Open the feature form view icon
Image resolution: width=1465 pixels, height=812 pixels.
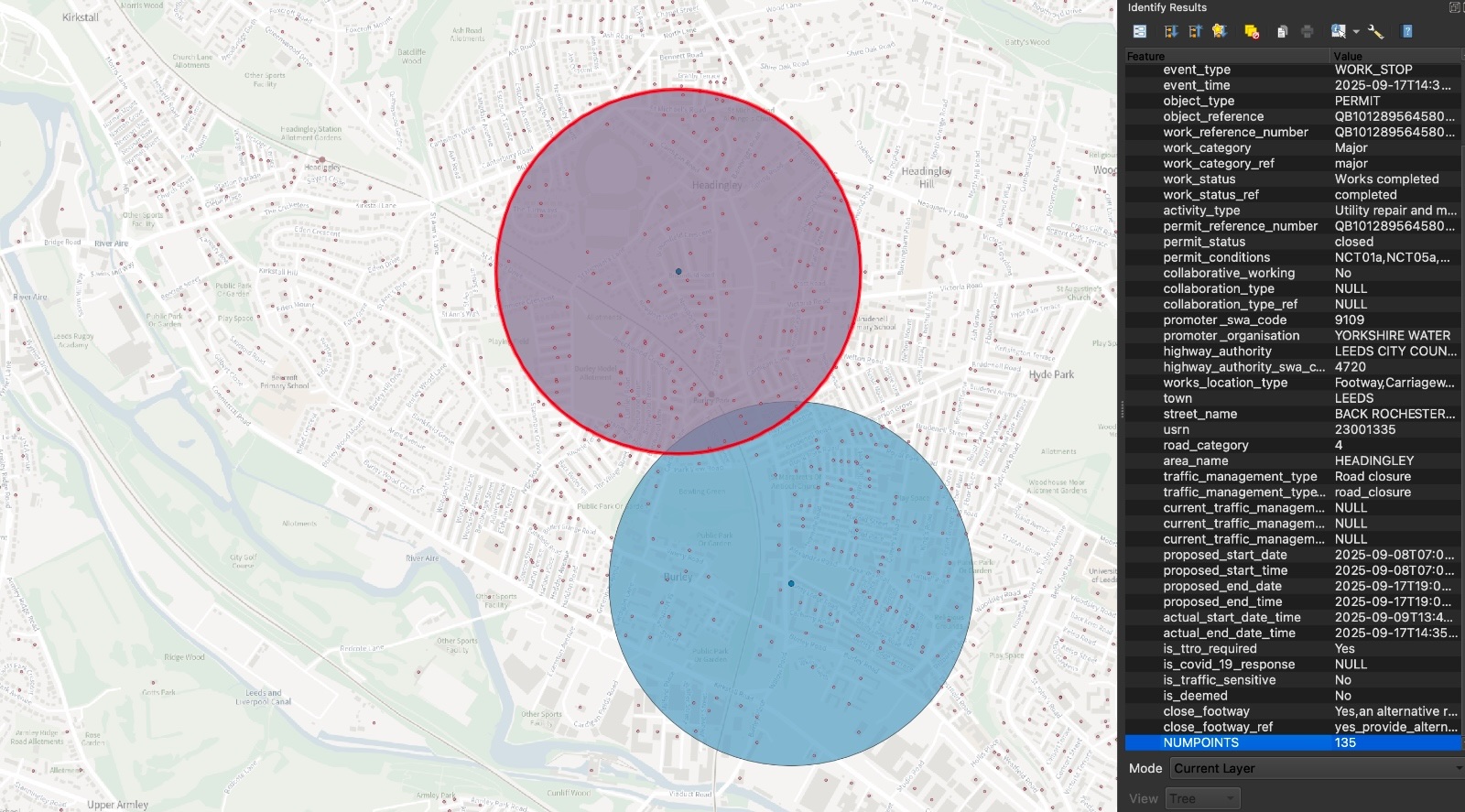click(1140, 31)
